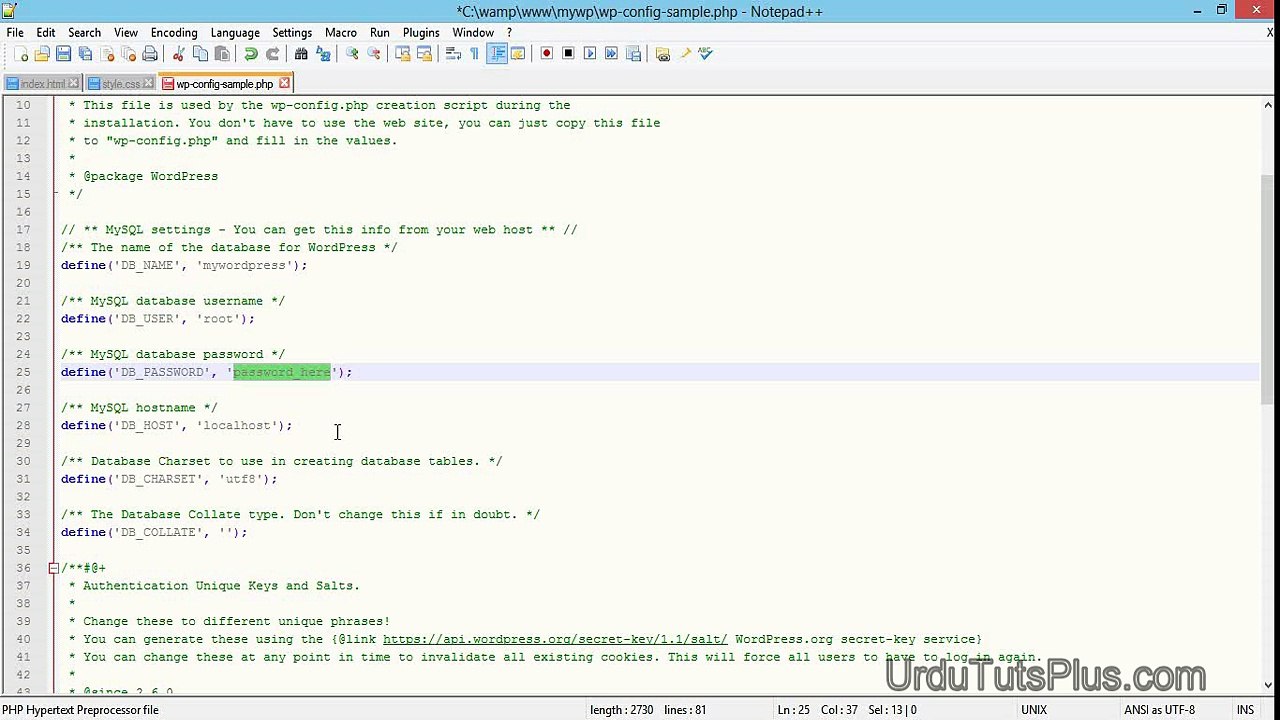Click the Zoom Out toolbar icon
Screen dimensions: 1280x720
tap(374, 53)
